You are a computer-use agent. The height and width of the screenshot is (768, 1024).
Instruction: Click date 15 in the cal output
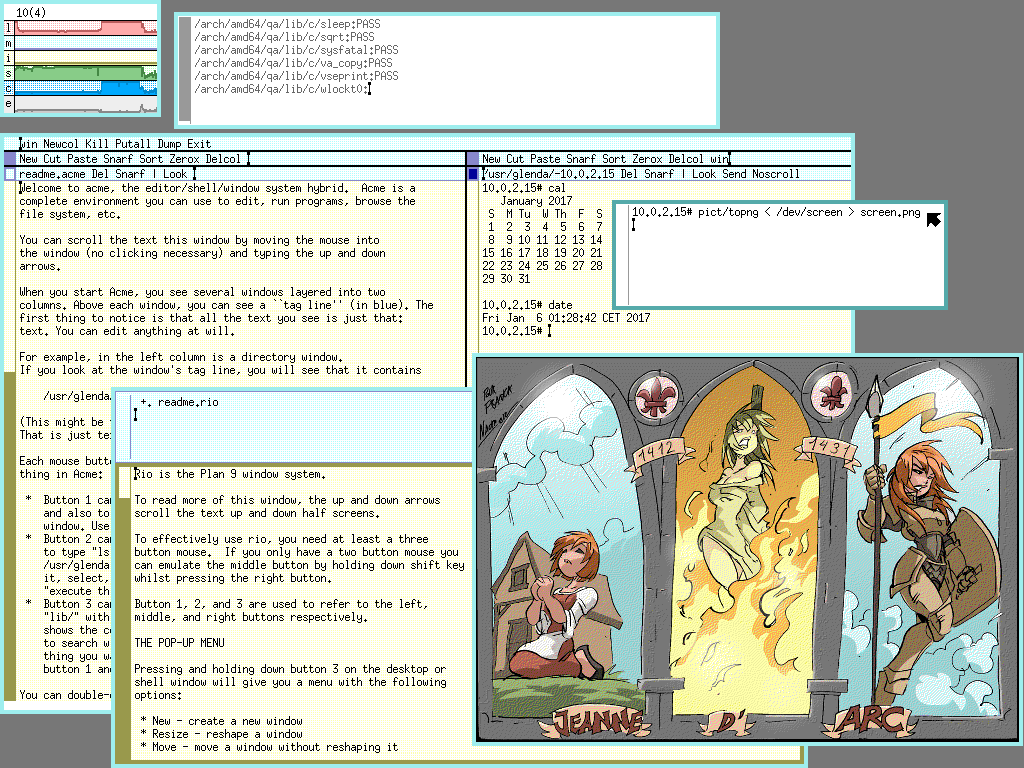coord(488,253)
